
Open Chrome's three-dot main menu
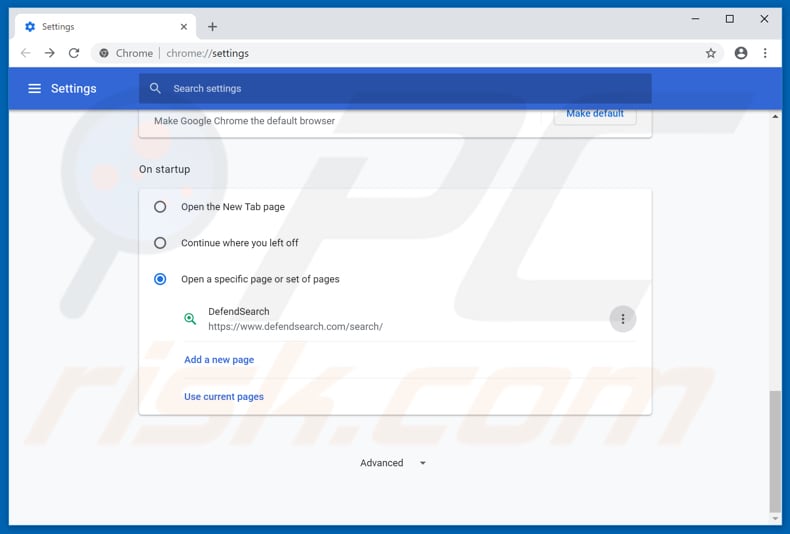[765, 53]
